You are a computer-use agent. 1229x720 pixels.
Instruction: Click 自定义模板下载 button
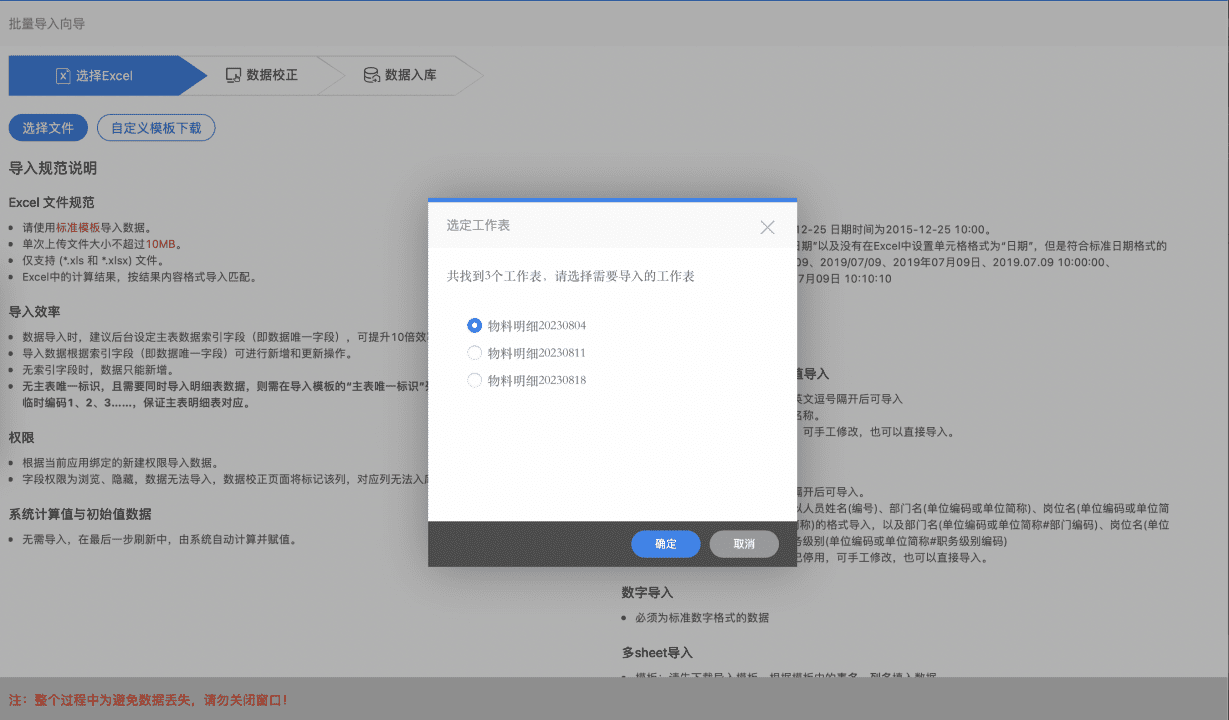tap(156, 128)
